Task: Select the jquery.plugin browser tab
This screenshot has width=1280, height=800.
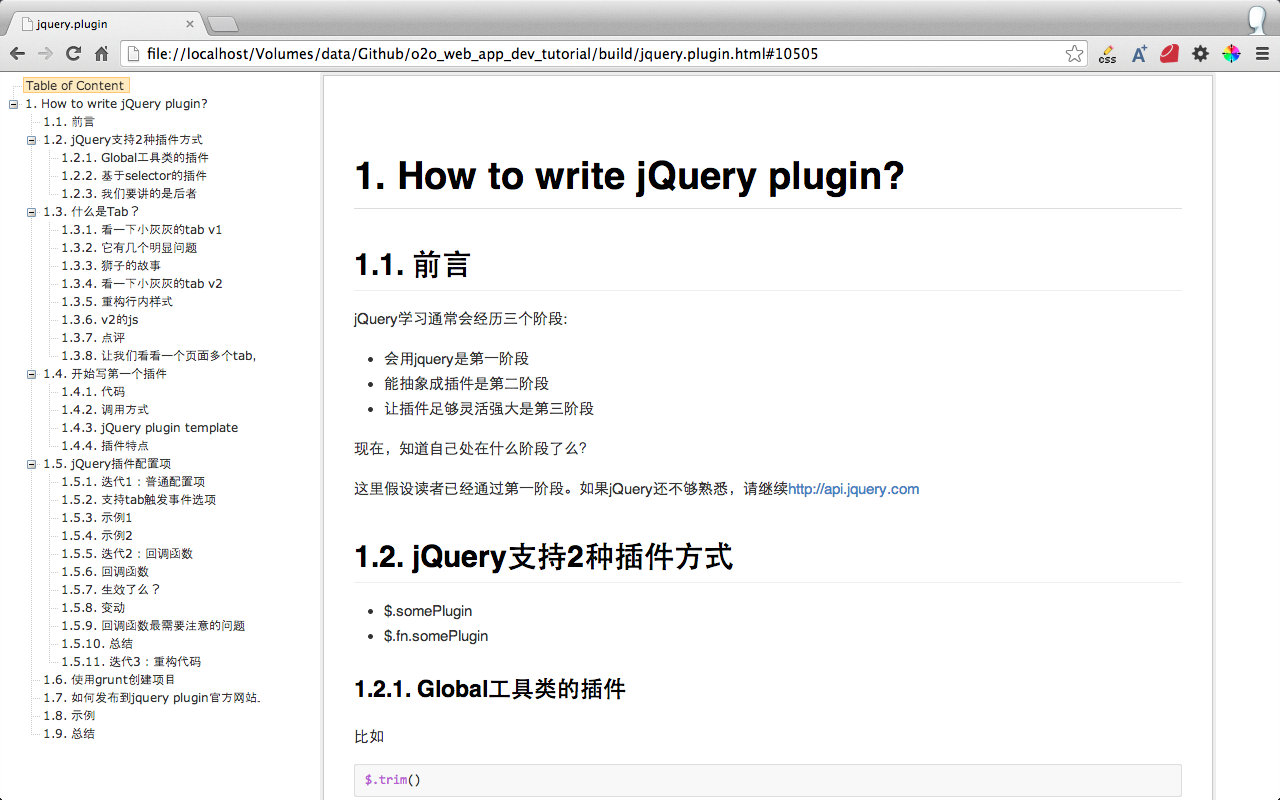Action: coord(104,24)
